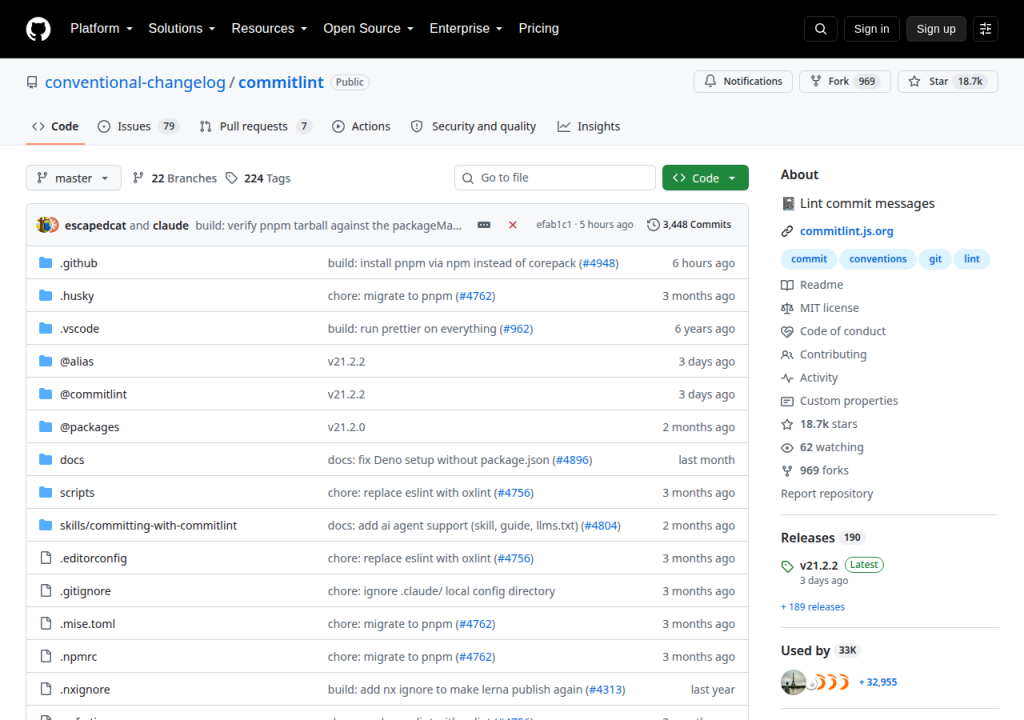The width and height of the screenshot is (1024, 720).
Task: Open the appearance settings icon beside Sign up
Action: pos(985,29)
